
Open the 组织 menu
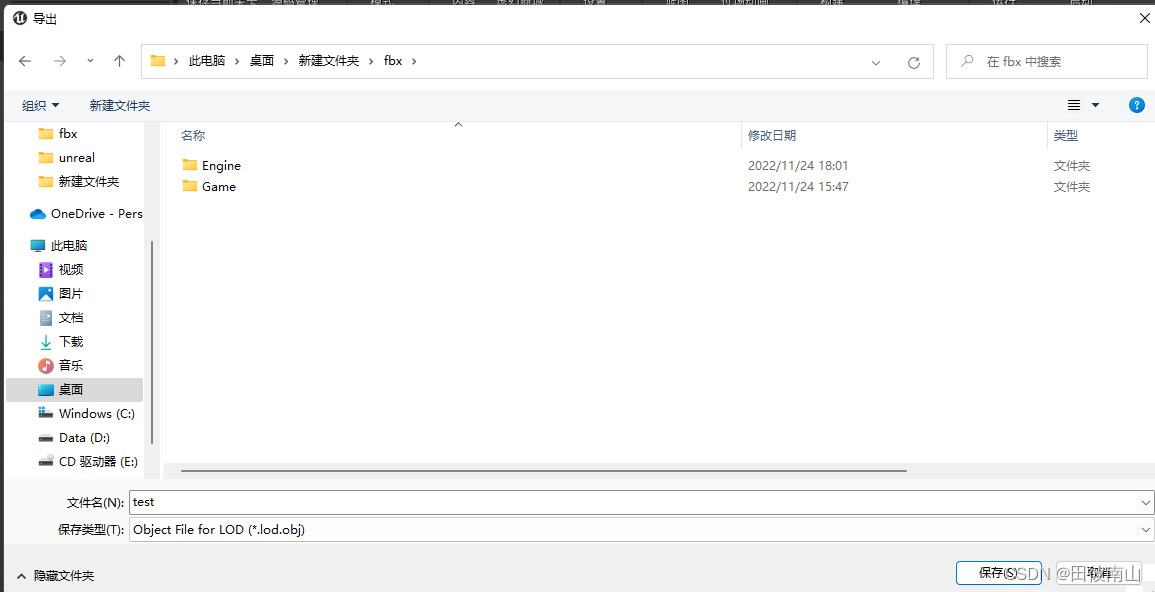coord(41,106)
